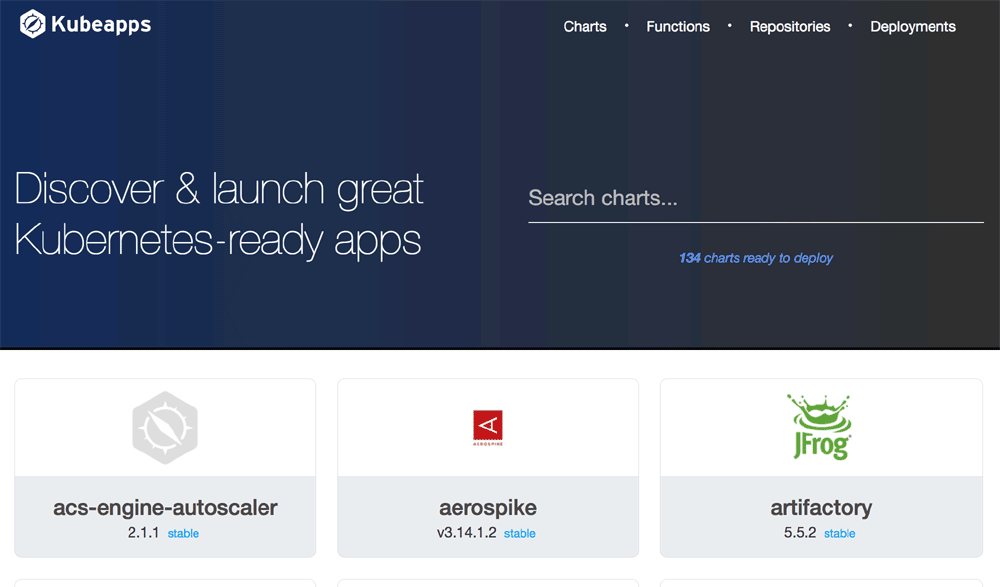
Task: Open the artifactory chart title
Action: tap(821, 508)
